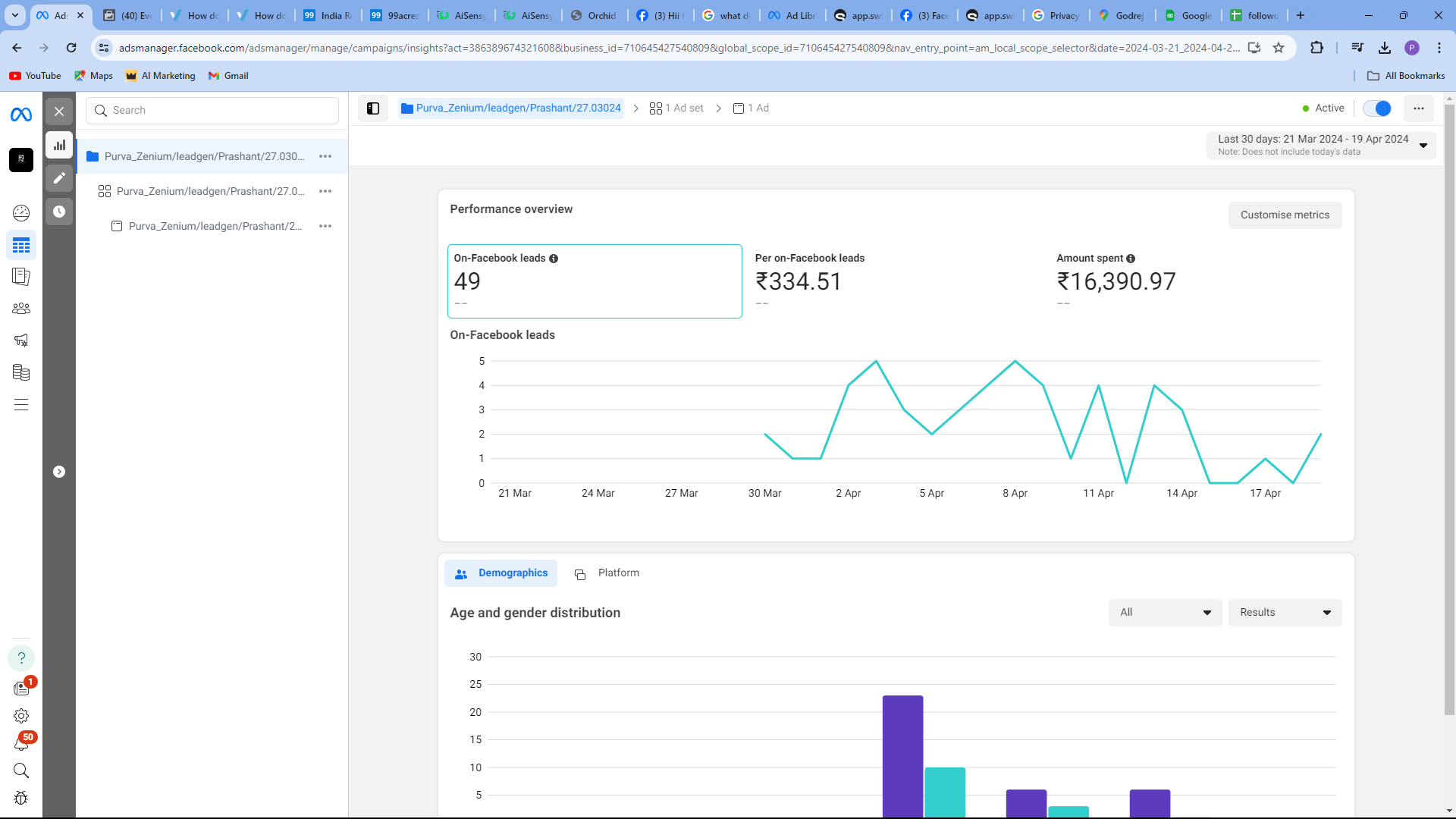The height and width of the screenshot is (819, 1456).
Task: Select the ad set row in tree
Action: tap(212, 191)
